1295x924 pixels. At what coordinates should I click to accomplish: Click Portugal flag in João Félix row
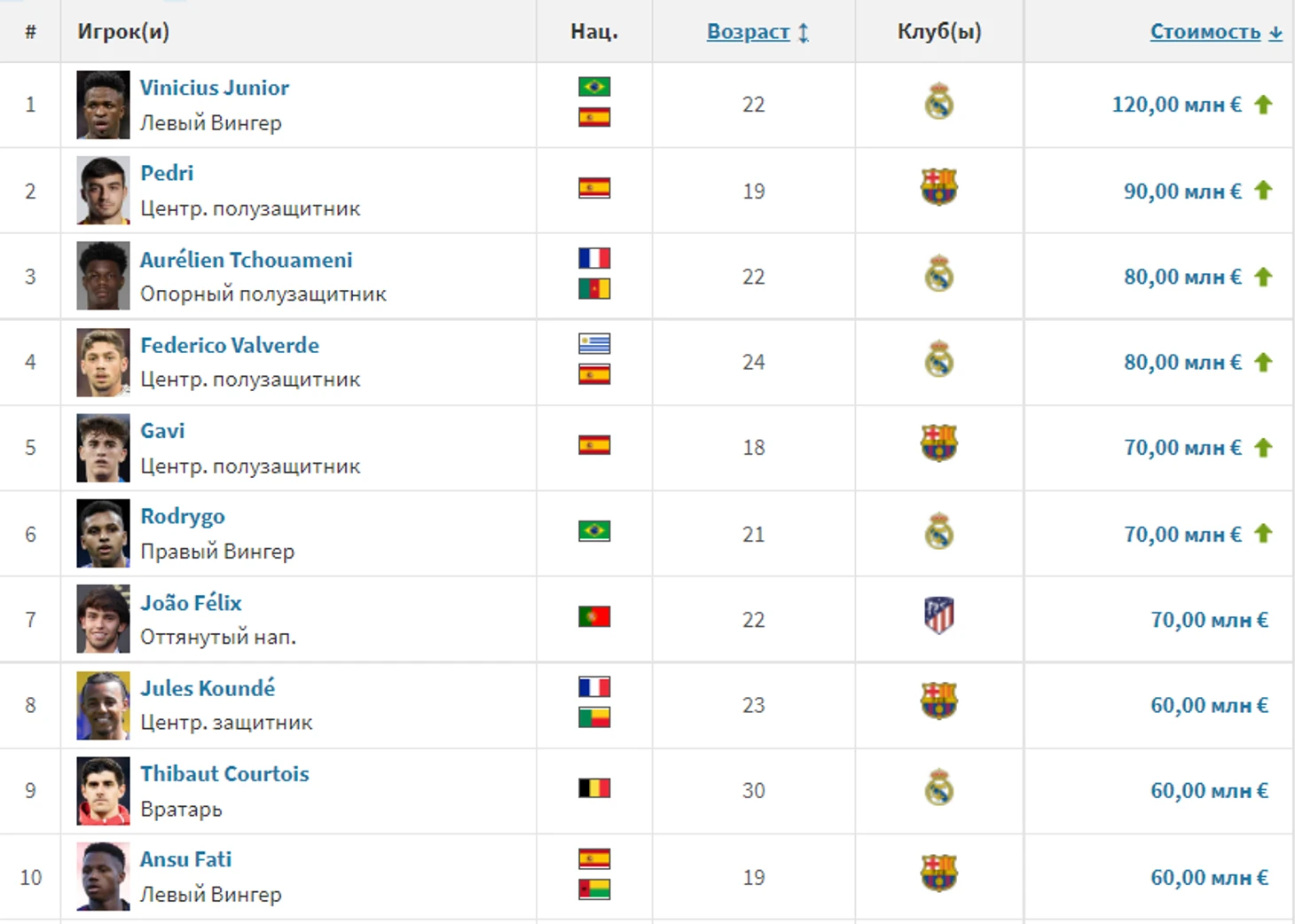point(593,616)
